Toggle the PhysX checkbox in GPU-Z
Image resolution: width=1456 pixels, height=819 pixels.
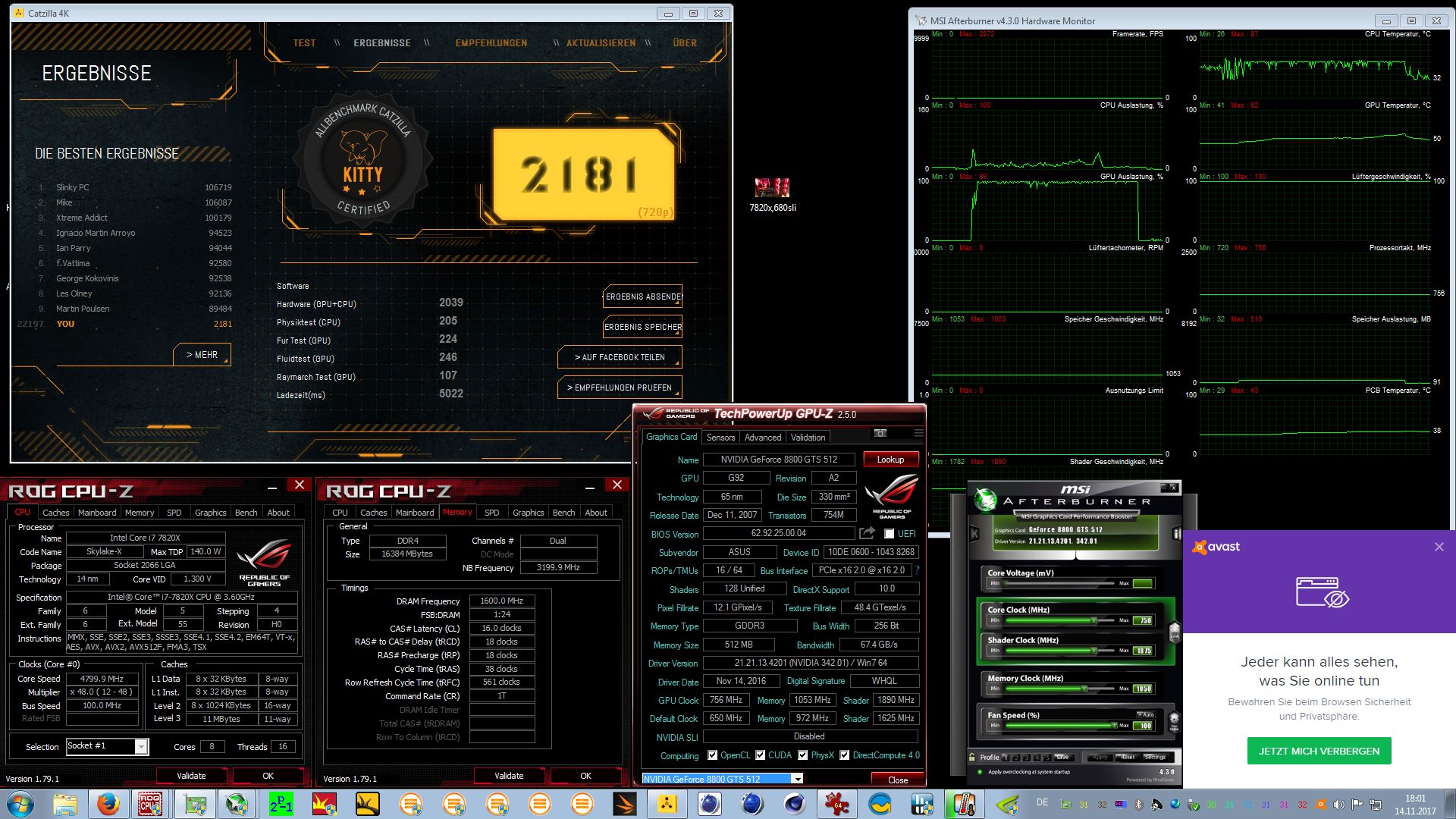[802, 755]
